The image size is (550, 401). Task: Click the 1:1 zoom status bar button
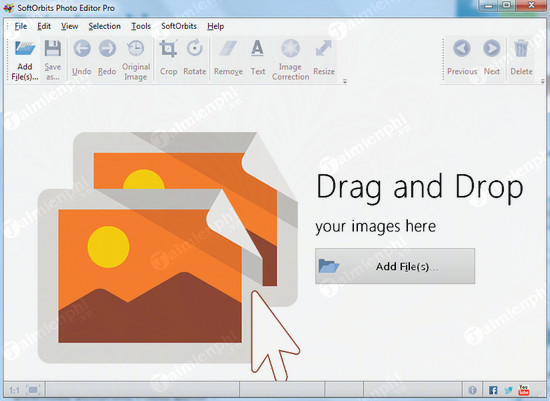click(14, 390)
